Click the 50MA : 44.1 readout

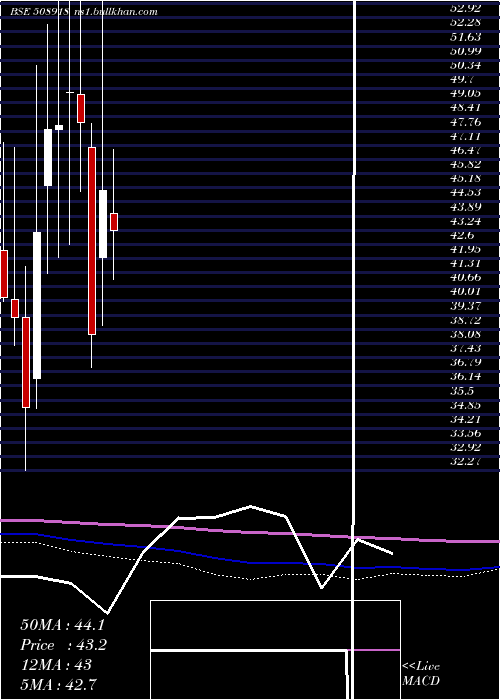click(x=62, y=625)
